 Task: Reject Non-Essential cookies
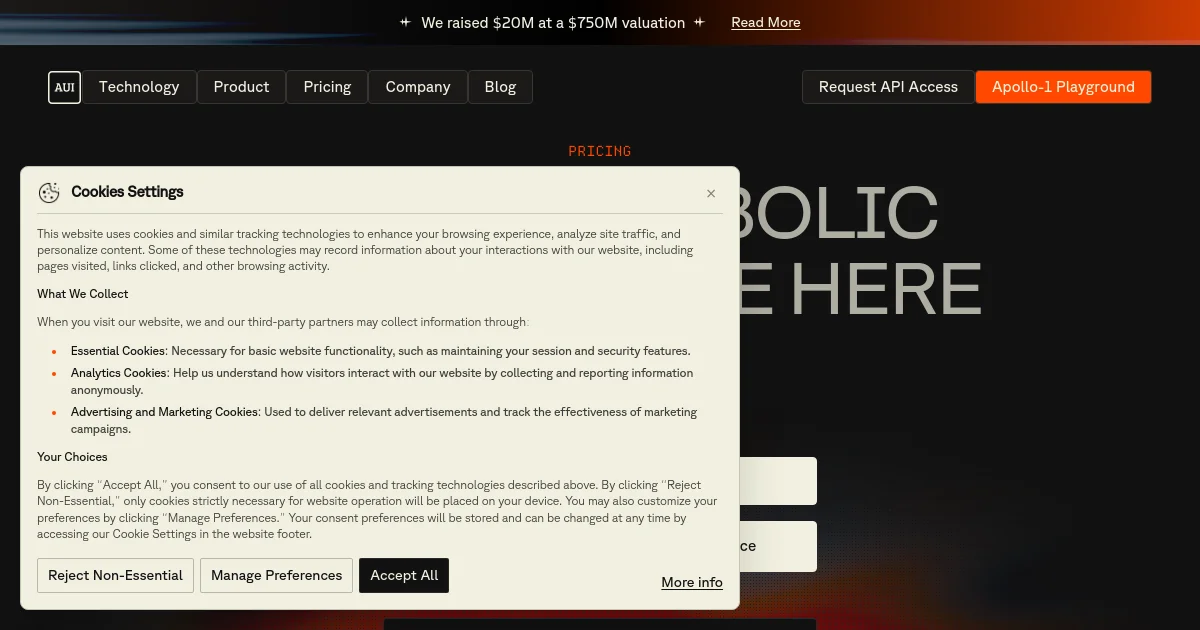(x=116, y=575)
